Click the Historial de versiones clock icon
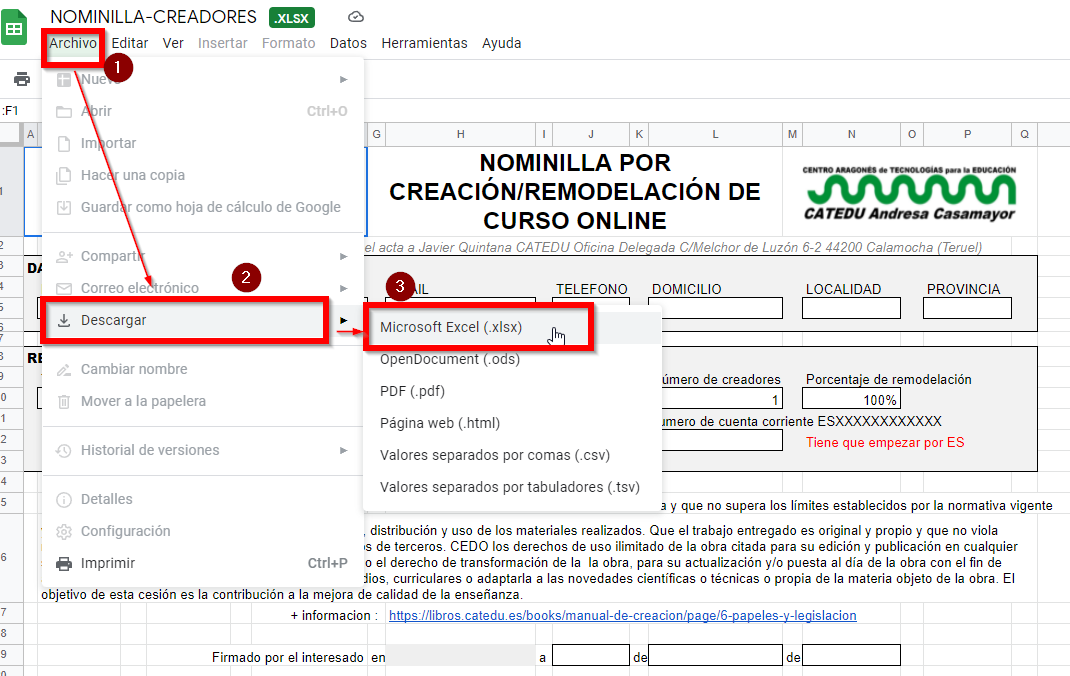The height and width of the screenshot is (676, 1070). coord(63,450)
